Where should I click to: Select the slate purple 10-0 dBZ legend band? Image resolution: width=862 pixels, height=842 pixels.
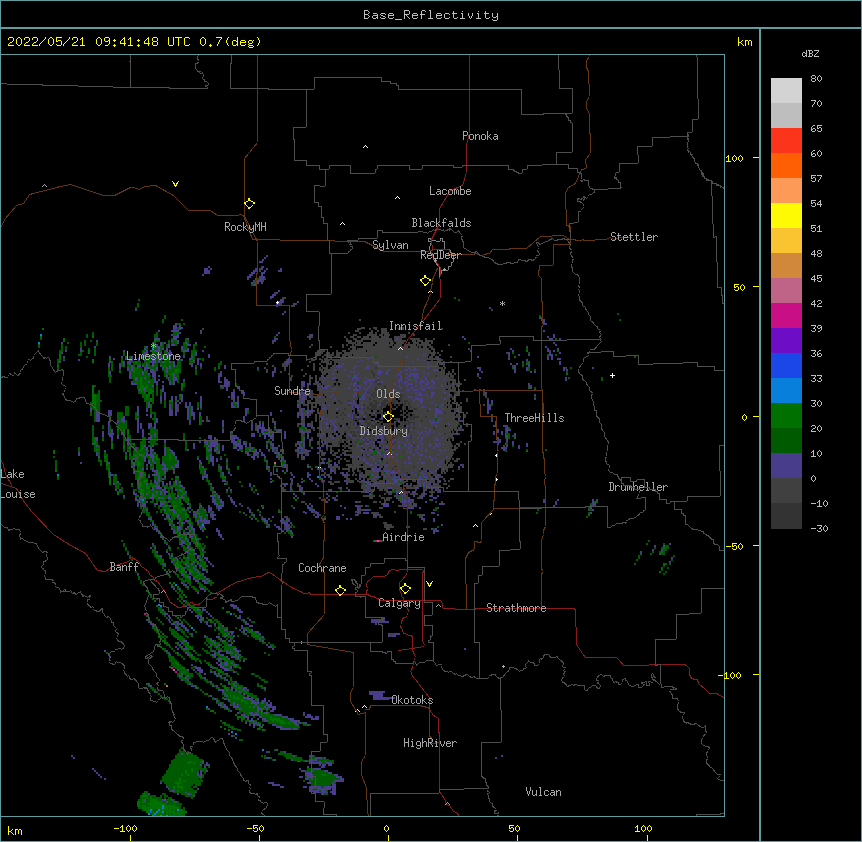(x=786, y=466)
